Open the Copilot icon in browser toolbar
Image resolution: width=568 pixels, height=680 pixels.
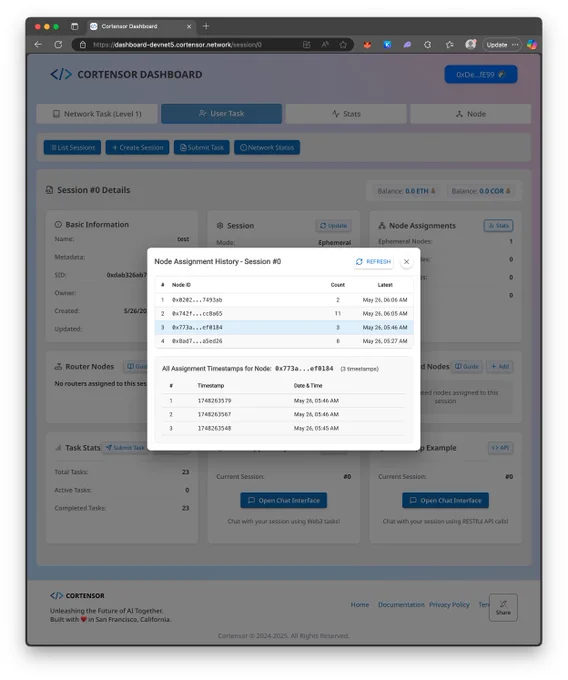(532, 44)
